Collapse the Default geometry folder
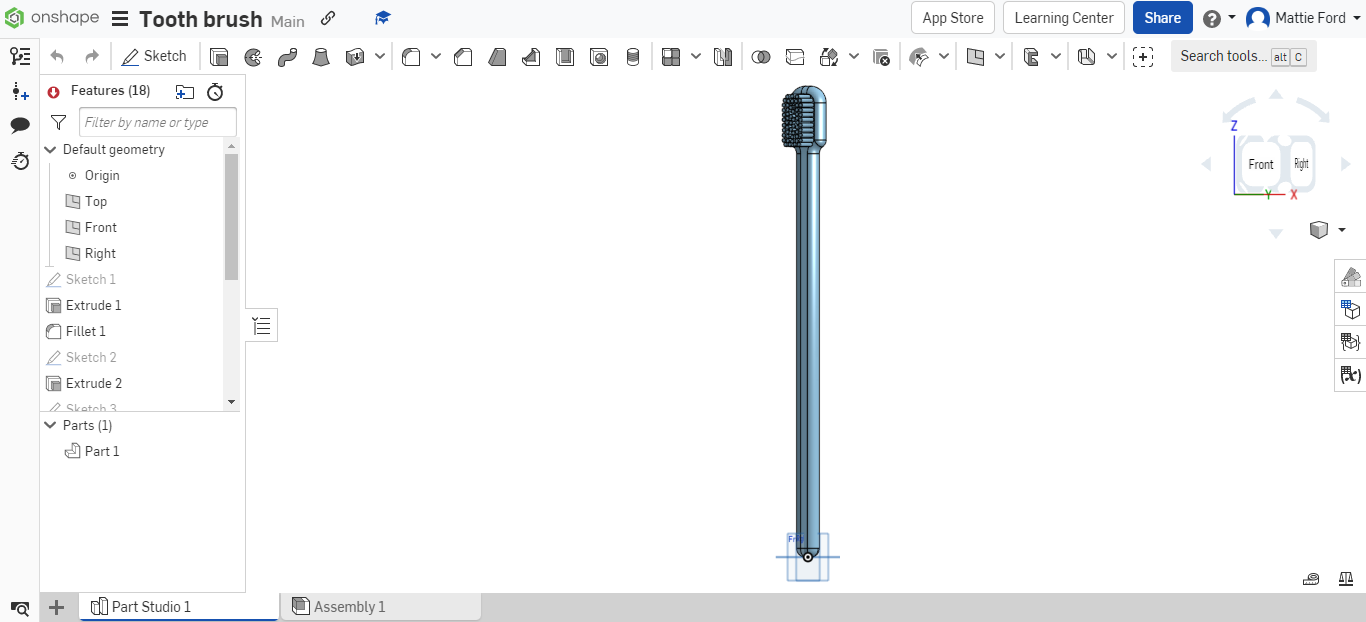The width and height of the screenshot is (1366, 622). pyautogui.click(x=50, y=149)
